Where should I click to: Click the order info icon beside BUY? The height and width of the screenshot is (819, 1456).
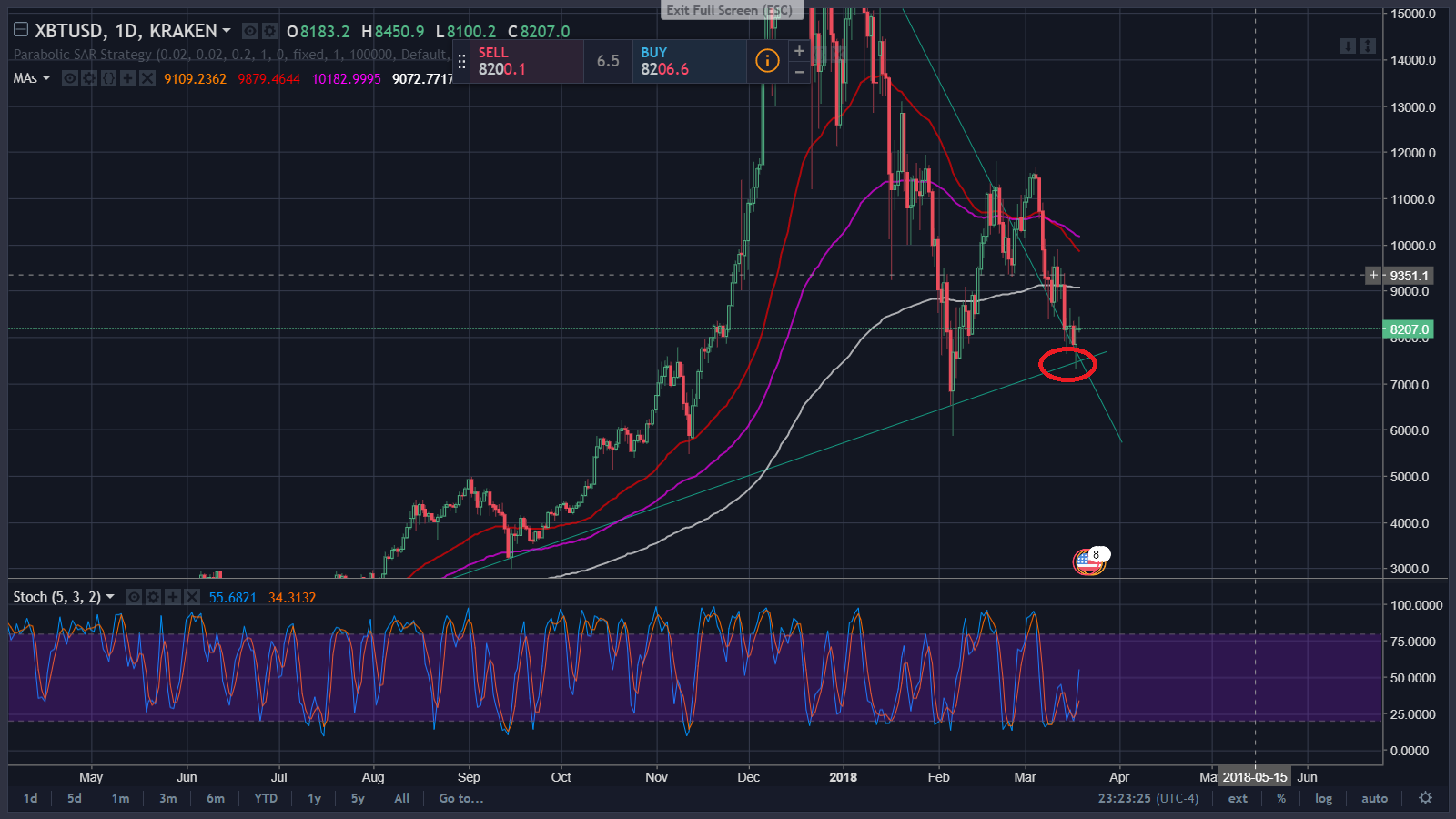pos(767,61)
